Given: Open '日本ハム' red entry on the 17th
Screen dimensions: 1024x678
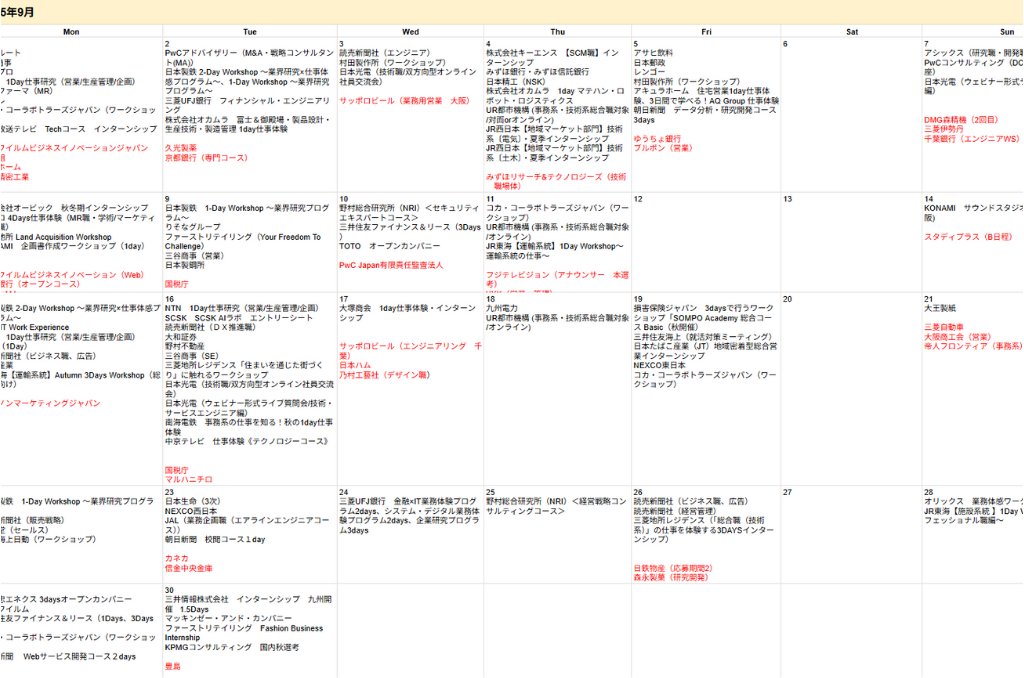Looking at the screenshot, I should pyautogui.click(x=355, y=365).
